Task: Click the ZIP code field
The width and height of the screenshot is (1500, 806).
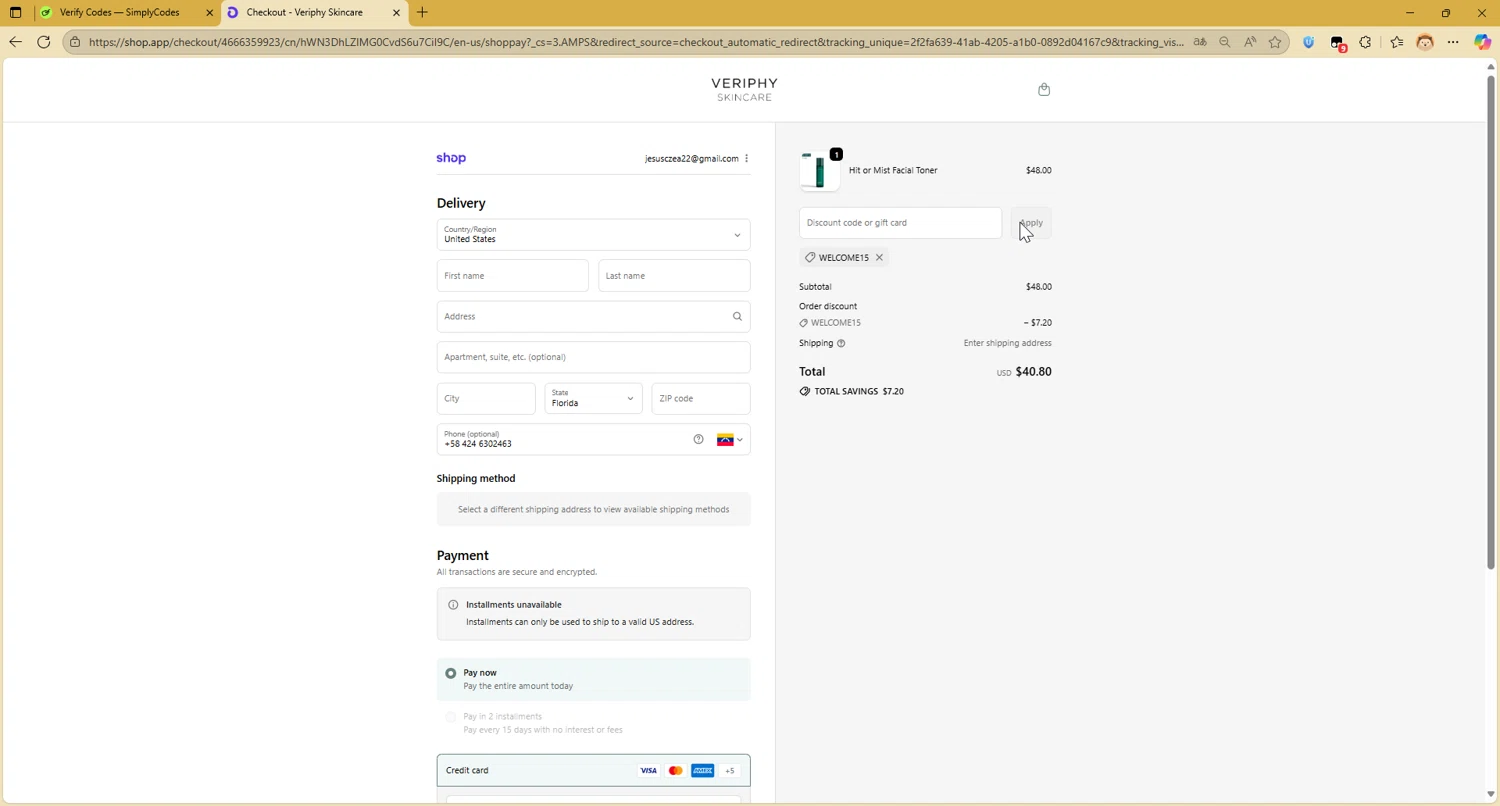Action: coord(700,398)
